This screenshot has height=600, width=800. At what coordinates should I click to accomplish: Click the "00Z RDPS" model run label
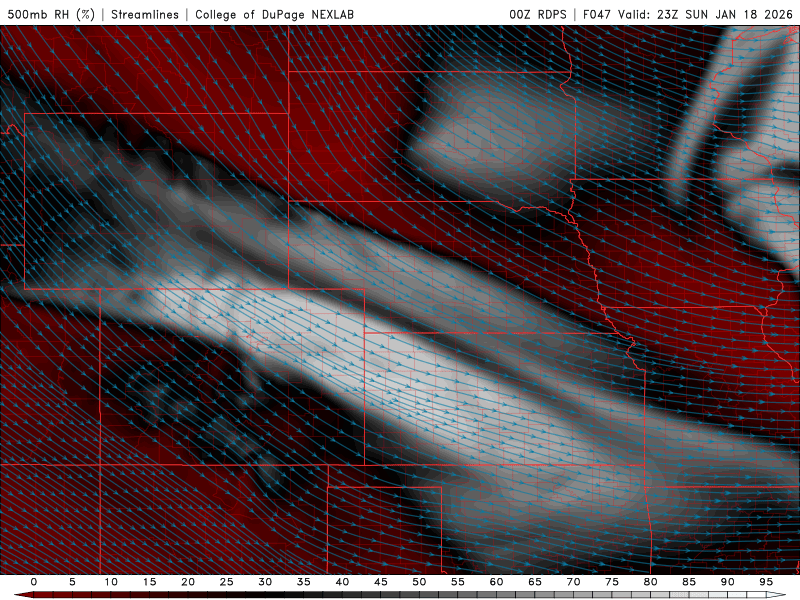tap(538, 14)
